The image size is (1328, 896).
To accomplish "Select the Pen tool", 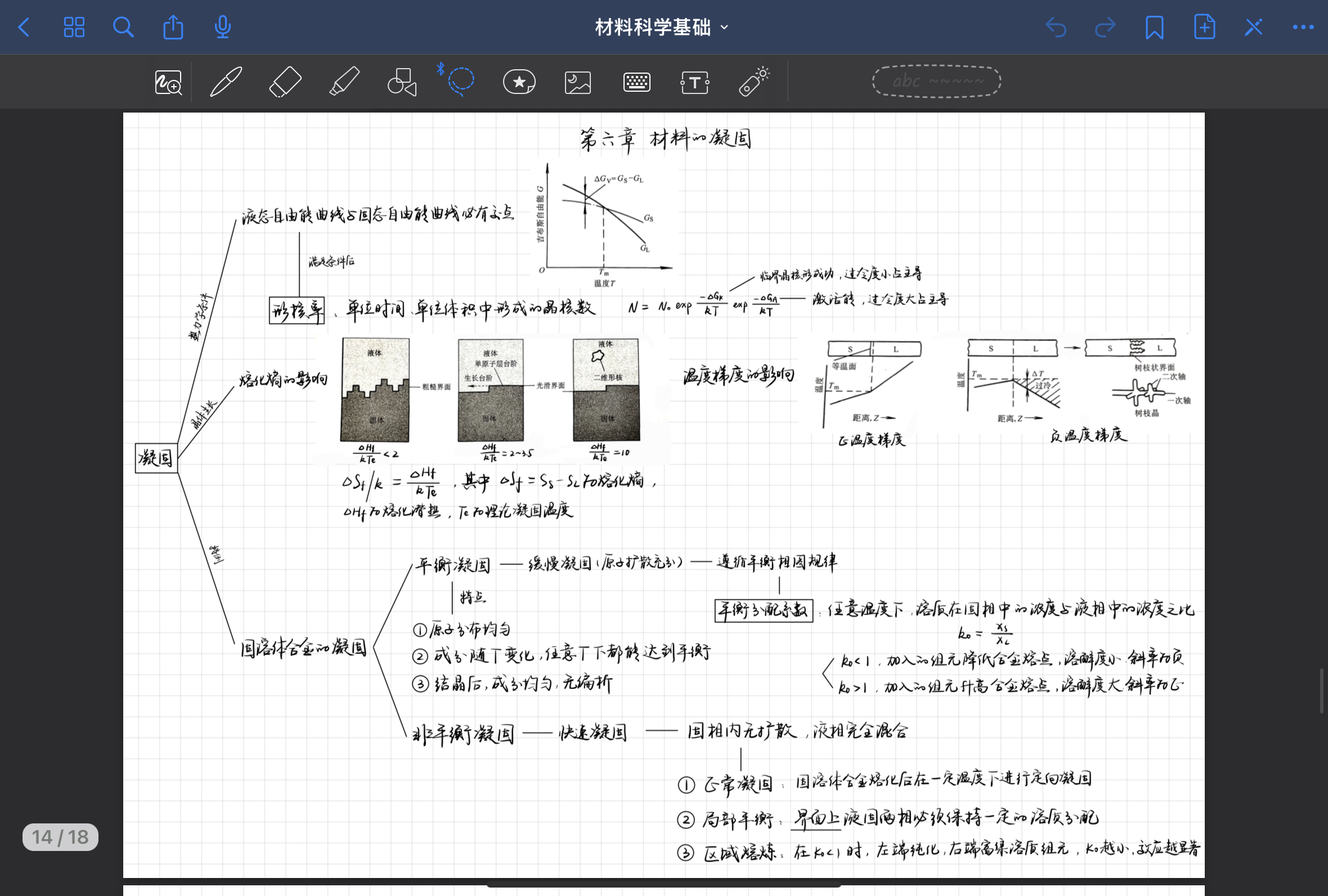I will [x=226, y=82].
